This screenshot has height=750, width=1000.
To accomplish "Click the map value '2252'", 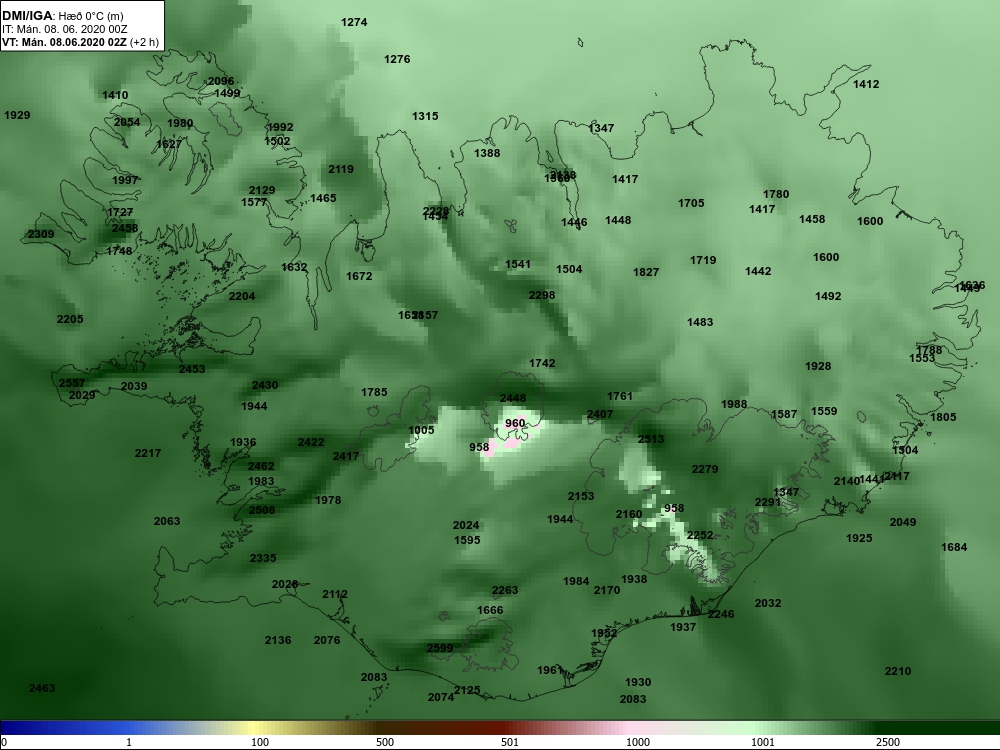I will [x=700, y=536].
